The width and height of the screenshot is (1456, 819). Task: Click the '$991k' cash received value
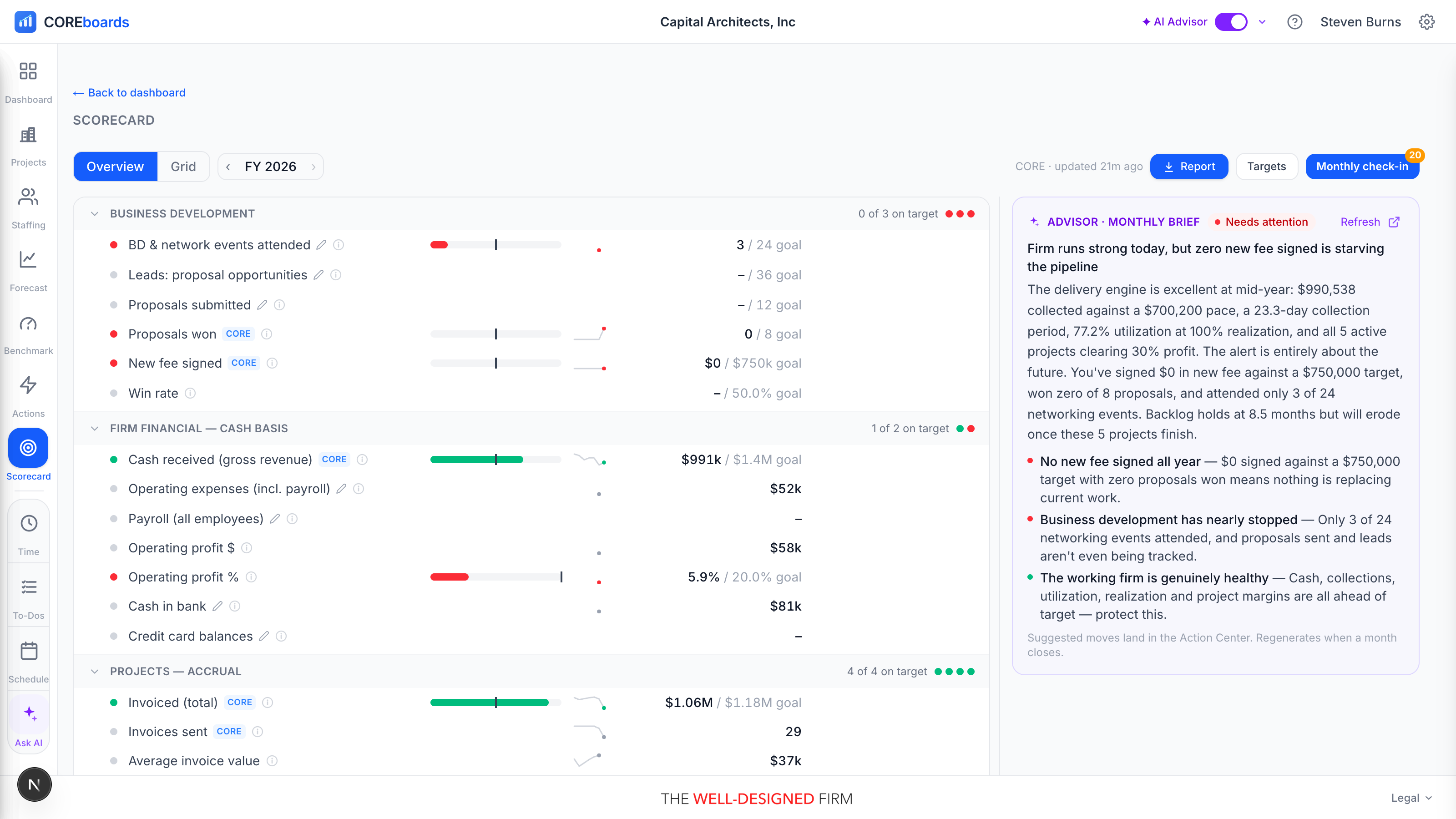click(x=701, y=460)
